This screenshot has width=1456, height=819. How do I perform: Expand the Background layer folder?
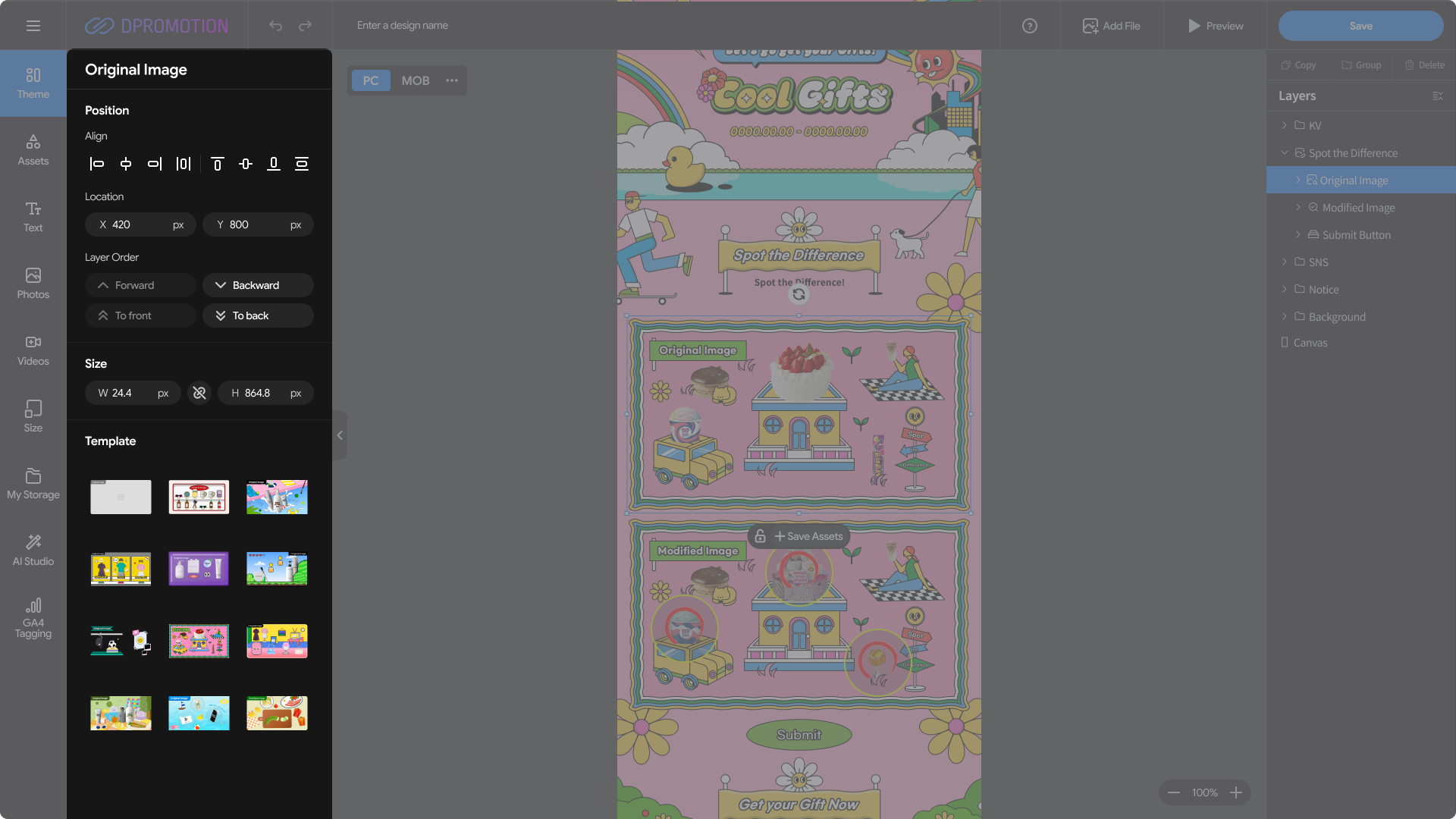pos(1285,316)
